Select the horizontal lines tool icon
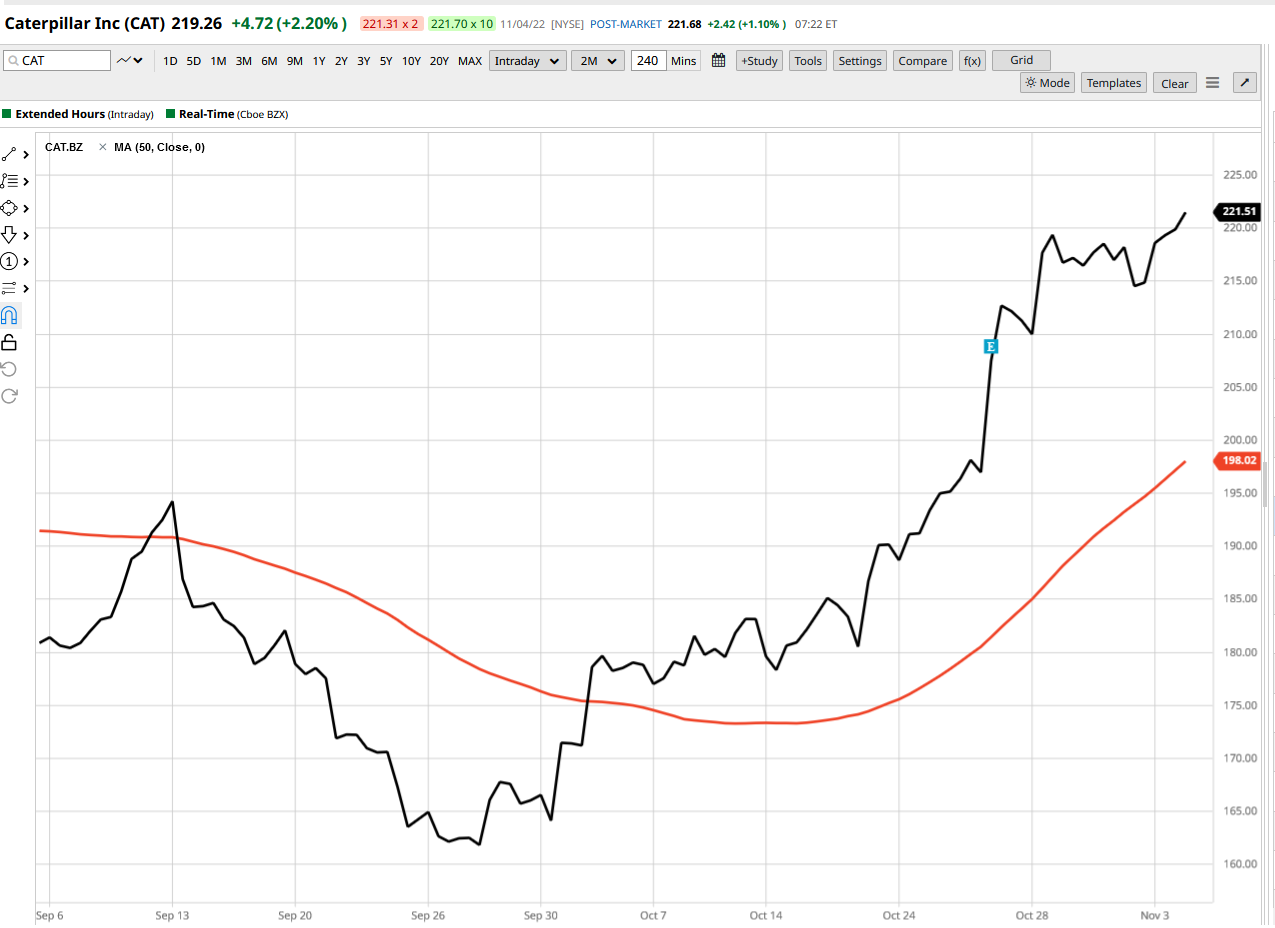This screenshot has width=1275, height=928. point(10,288)
